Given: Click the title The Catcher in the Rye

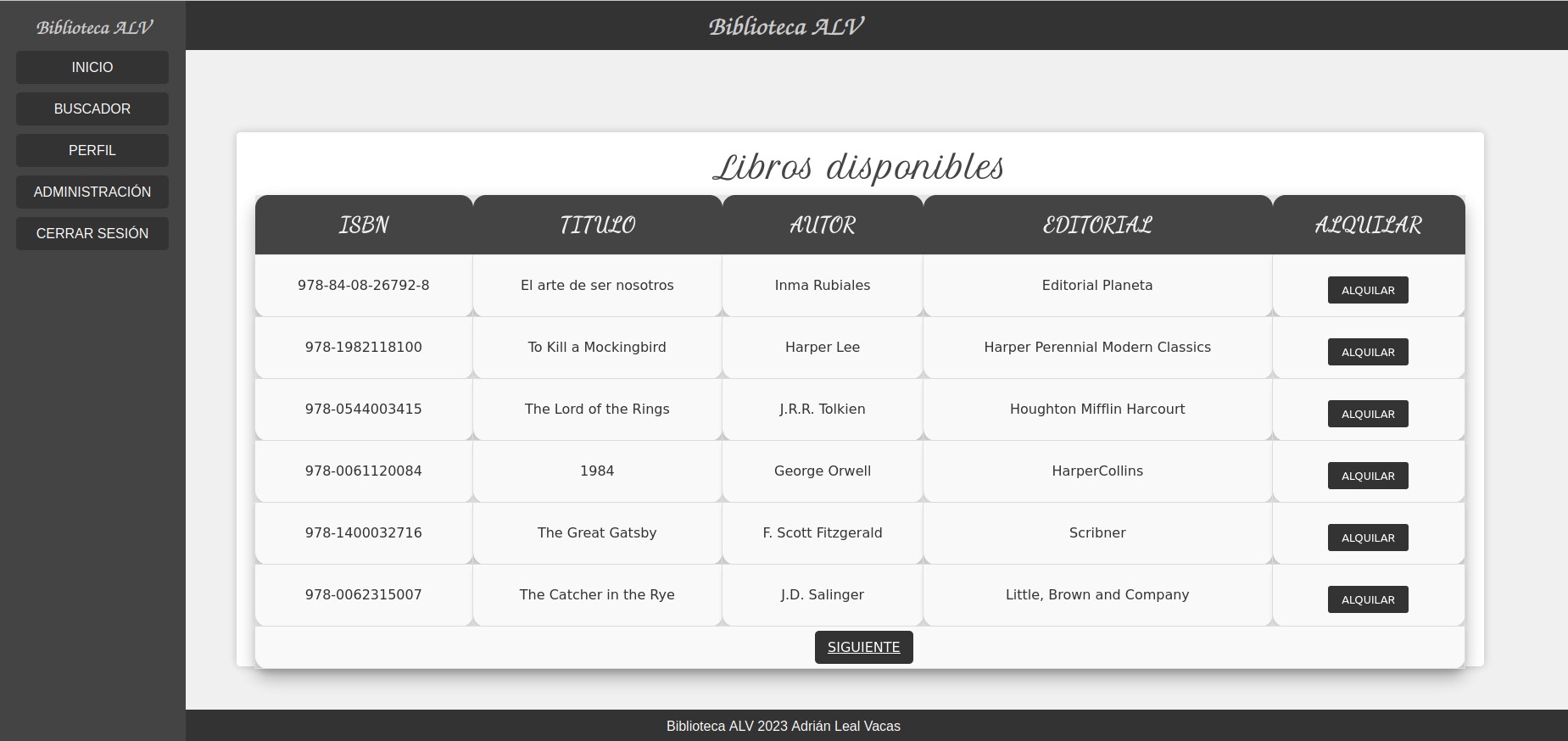Looking at the screenshot, I should [x=597, y=594].
